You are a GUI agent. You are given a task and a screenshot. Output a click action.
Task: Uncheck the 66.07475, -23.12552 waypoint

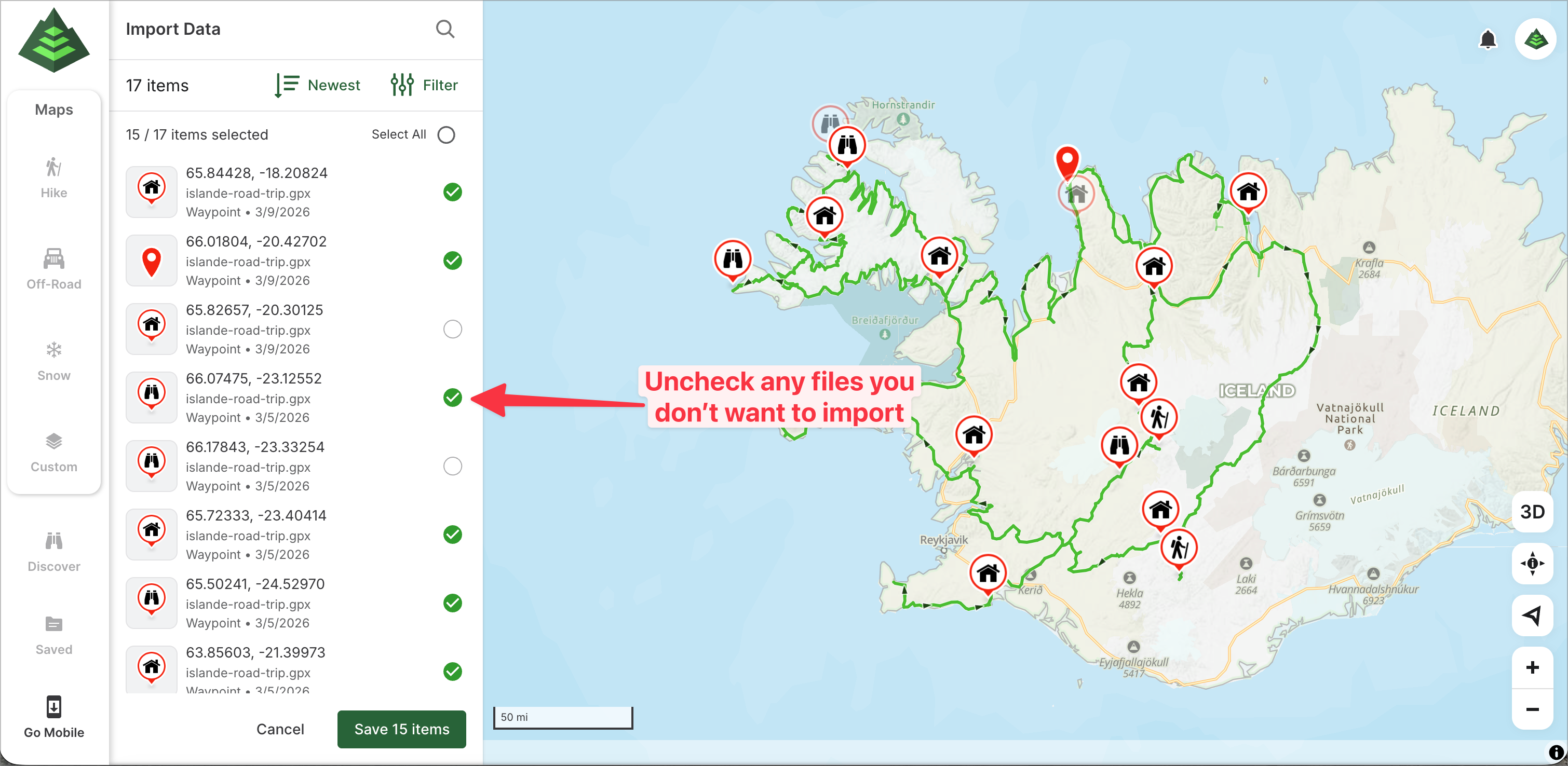452,398
